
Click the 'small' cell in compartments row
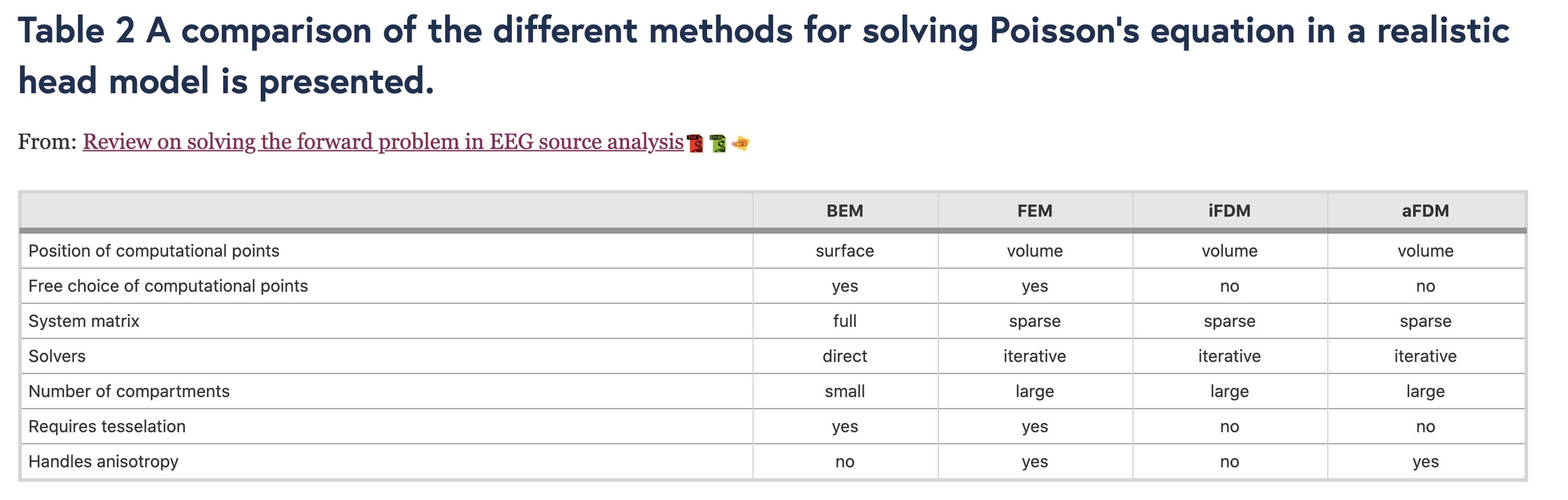845,392
